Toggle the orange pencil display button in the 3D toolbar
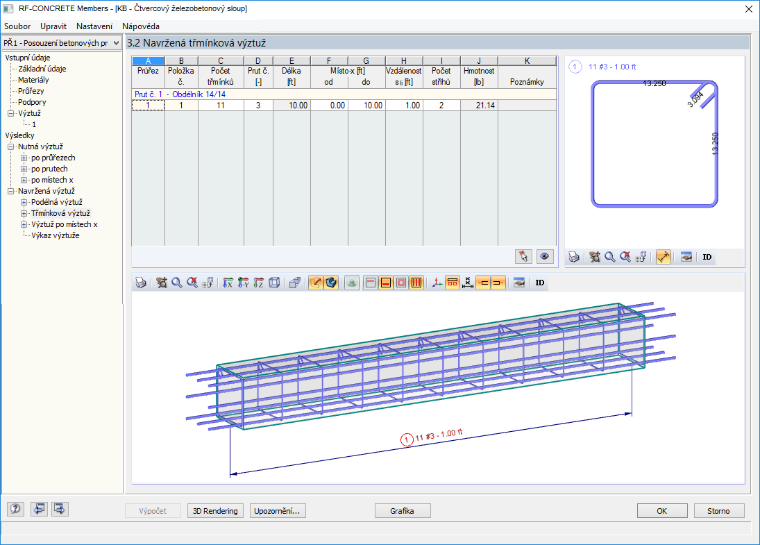Viewport: 760px width, 545px height. (316, 283)
